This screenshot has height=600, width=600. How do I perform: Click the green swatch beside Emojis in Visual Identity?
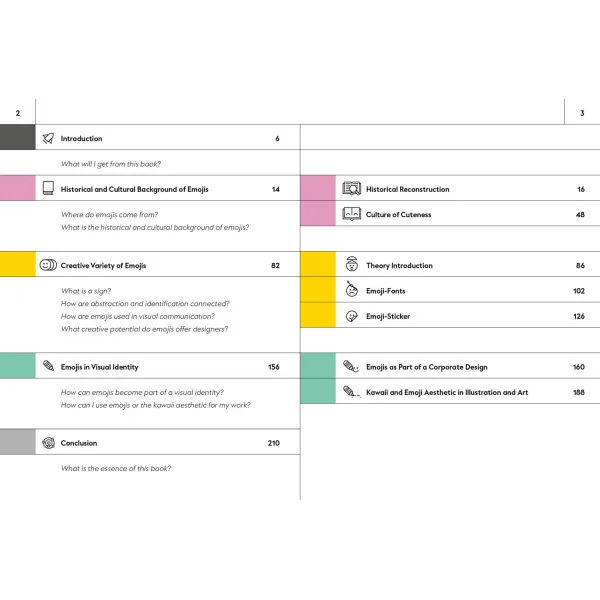pyautogui.click(x=18, y=365)
